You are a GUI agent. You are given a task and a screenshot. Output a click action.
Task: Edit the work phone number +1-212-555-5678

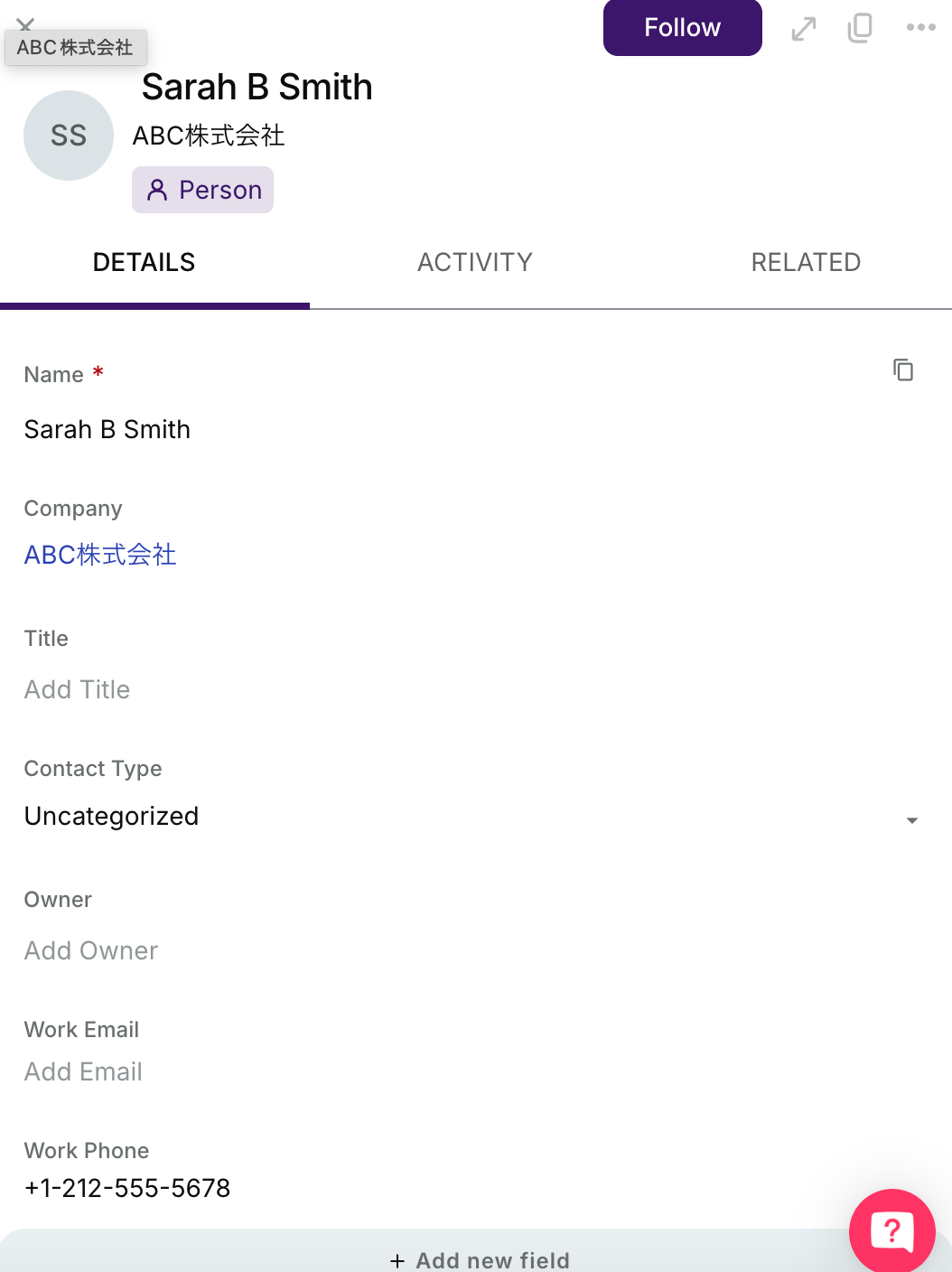coord(127,1188)
